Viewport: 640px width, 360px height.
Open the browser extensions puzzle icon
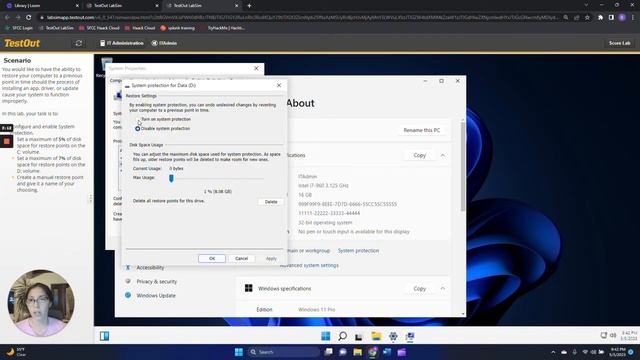(600, 18)
